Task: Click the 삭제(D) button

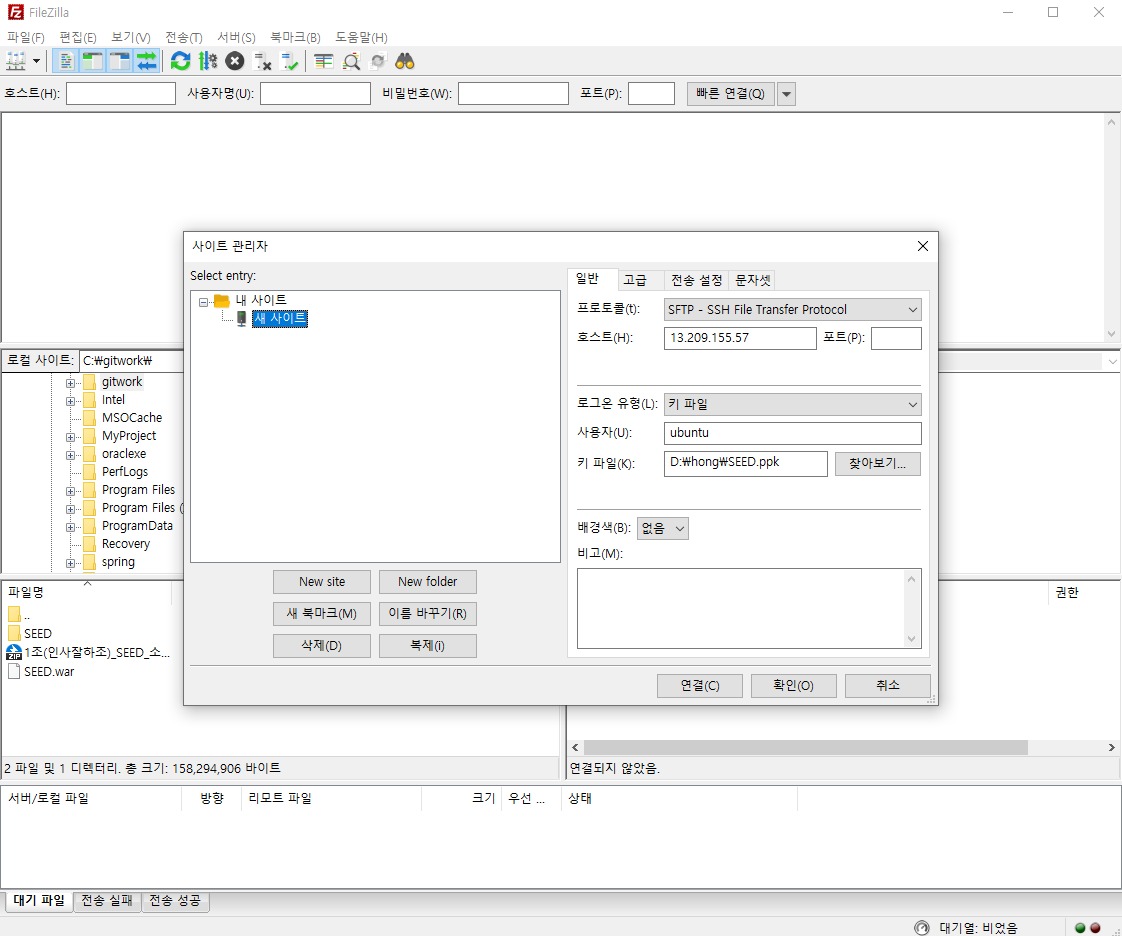Action: coord(322,645)
